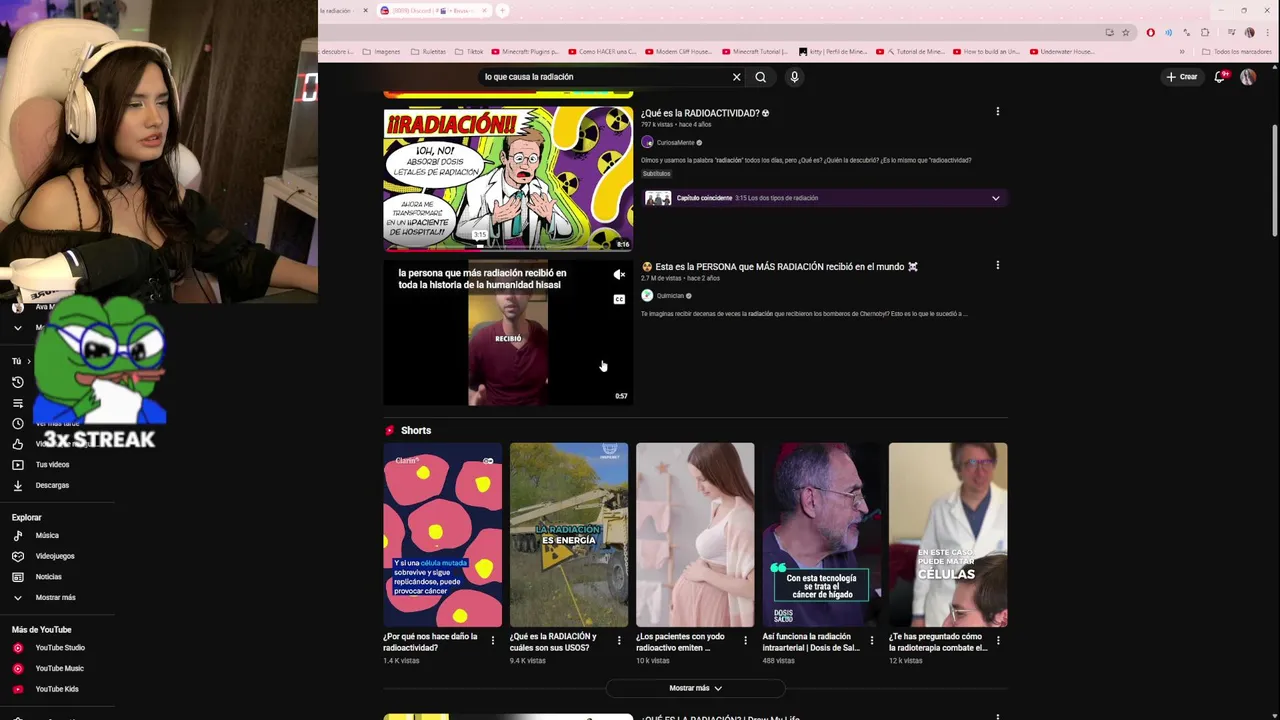Viewport: 1280px width, 720px height.
Task: Bookmark this page with star icon
Action: pyautogui.click(x=1125, y=32)
